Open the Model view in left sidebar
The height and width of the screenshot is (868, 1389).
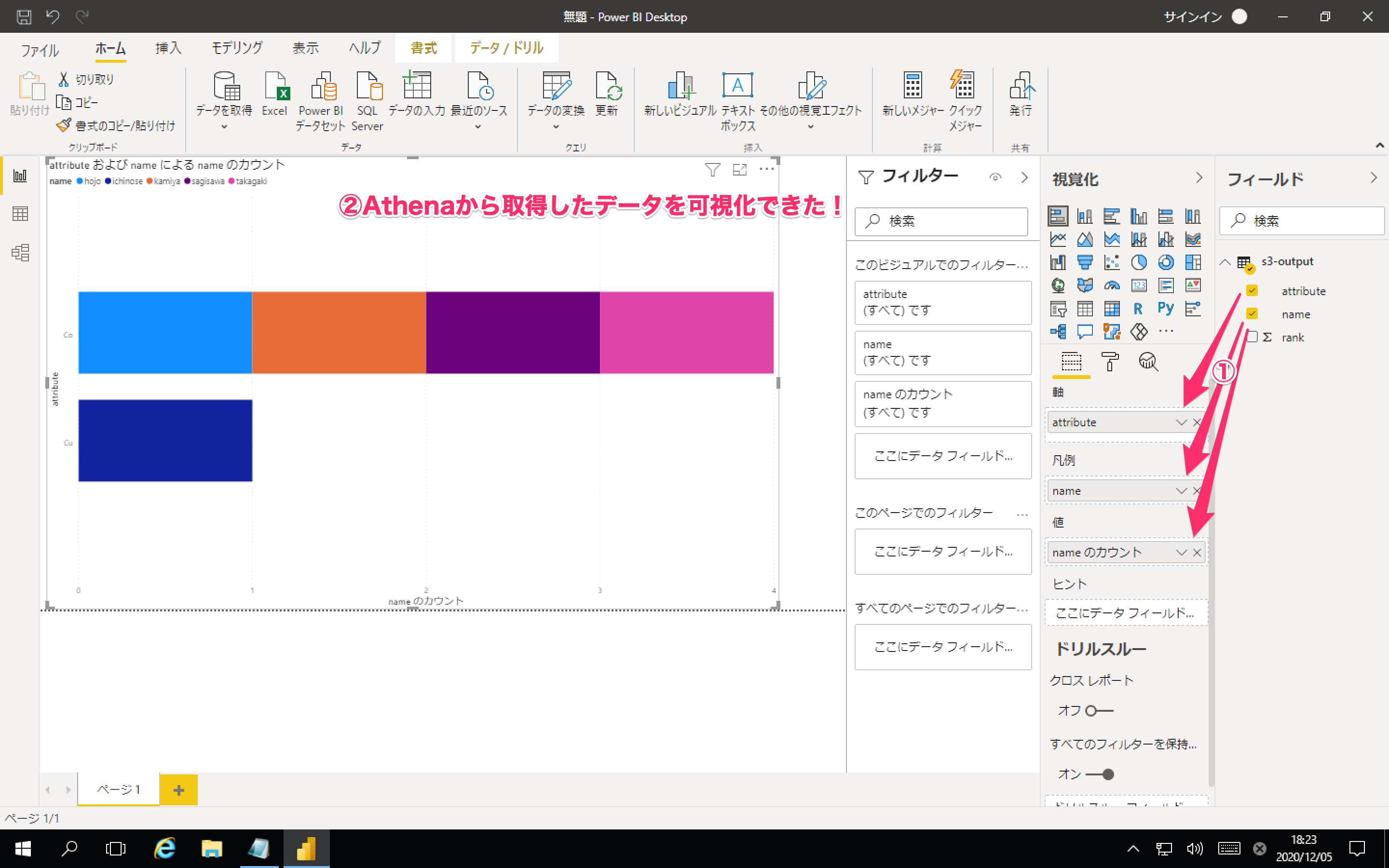(x=20, y=253)
